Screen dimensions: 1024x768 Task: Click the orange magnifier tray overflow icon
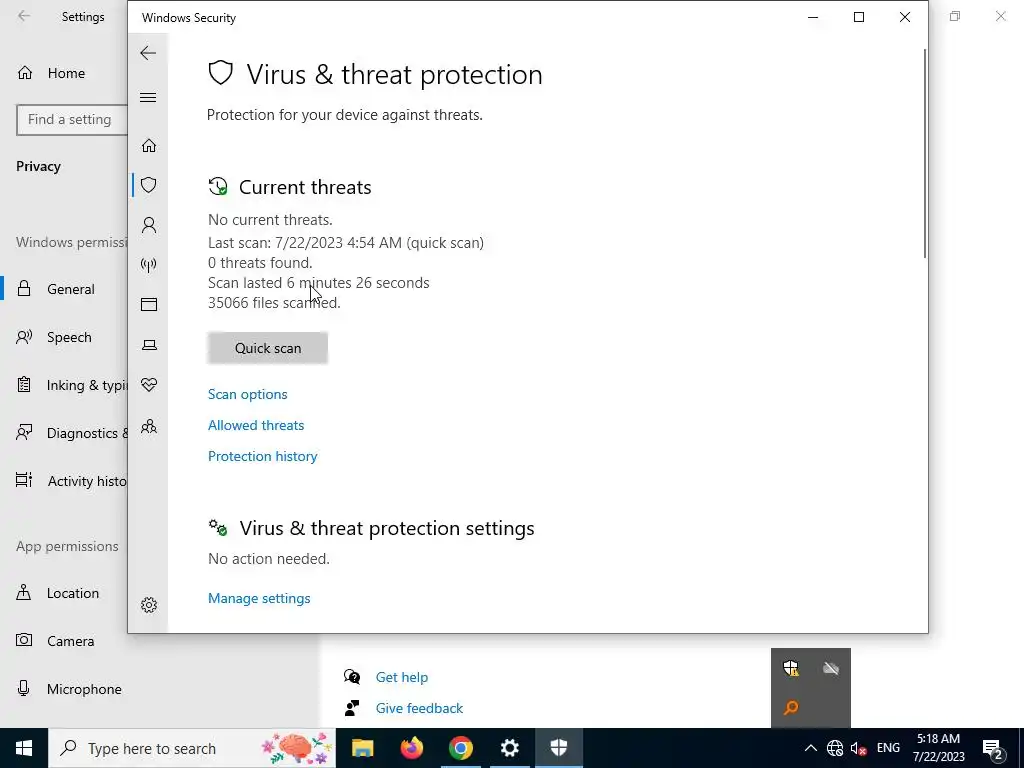[x=791, y=708]
